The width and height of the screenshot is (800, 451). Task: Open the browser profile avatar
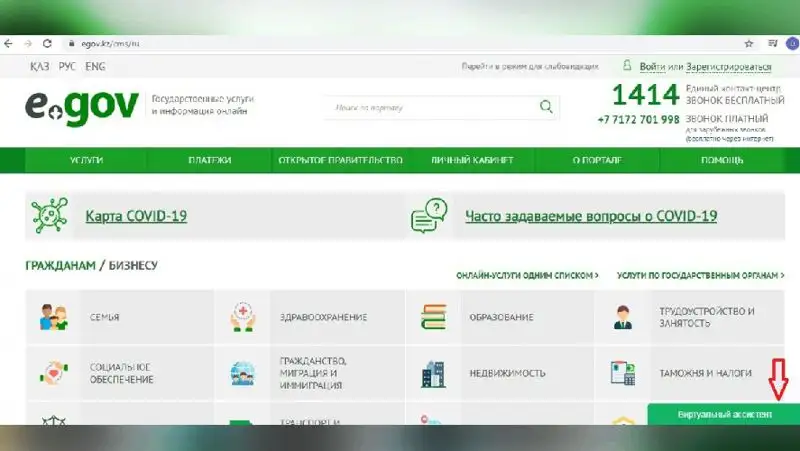click(793, 44)
